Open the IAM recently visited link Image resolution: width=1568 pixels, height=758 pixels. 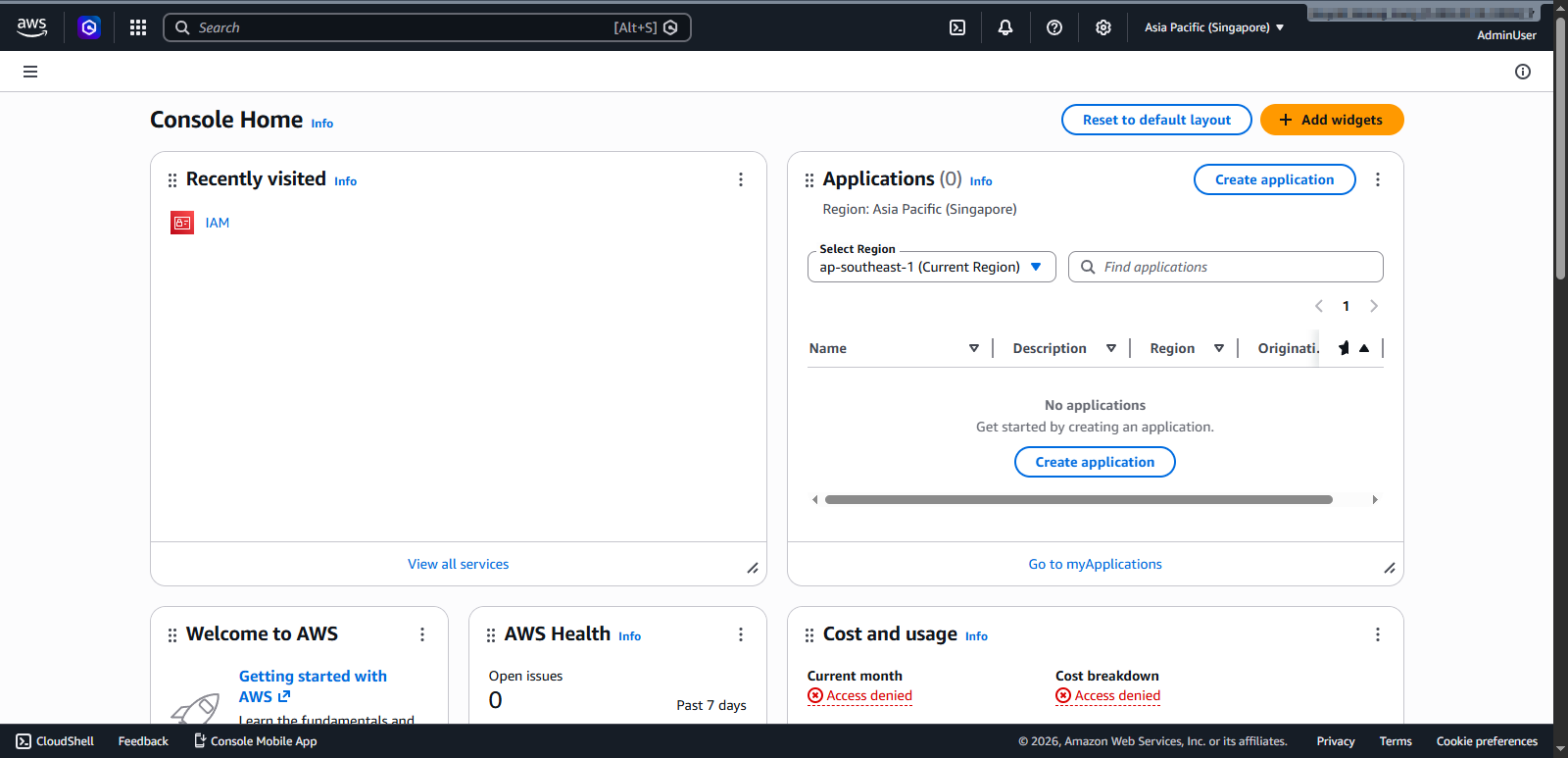point(218,223)
